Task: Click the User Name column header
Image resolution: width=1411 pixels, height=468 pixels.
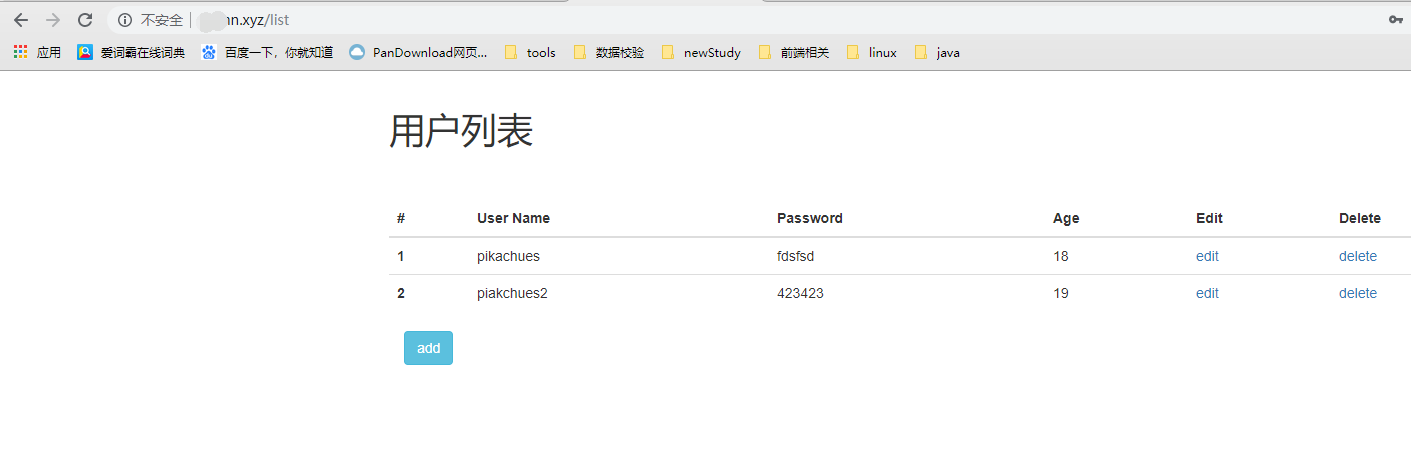Action: click(x=513, y=218)
